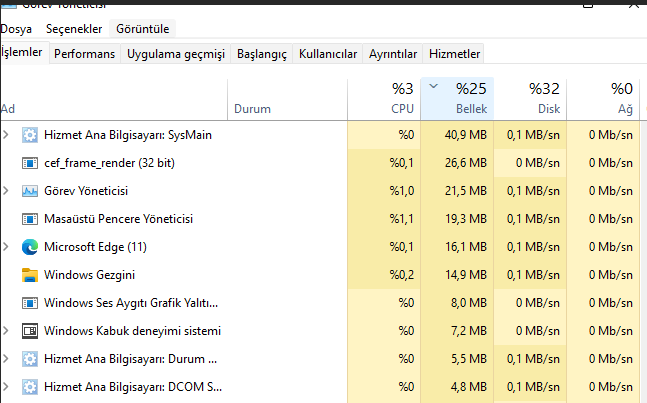Viewport: 647px width, 403px height.
Task: Click the Hizmet Ana Bilgisayarı: DCOM gear icon
Action: click(30, 387)
